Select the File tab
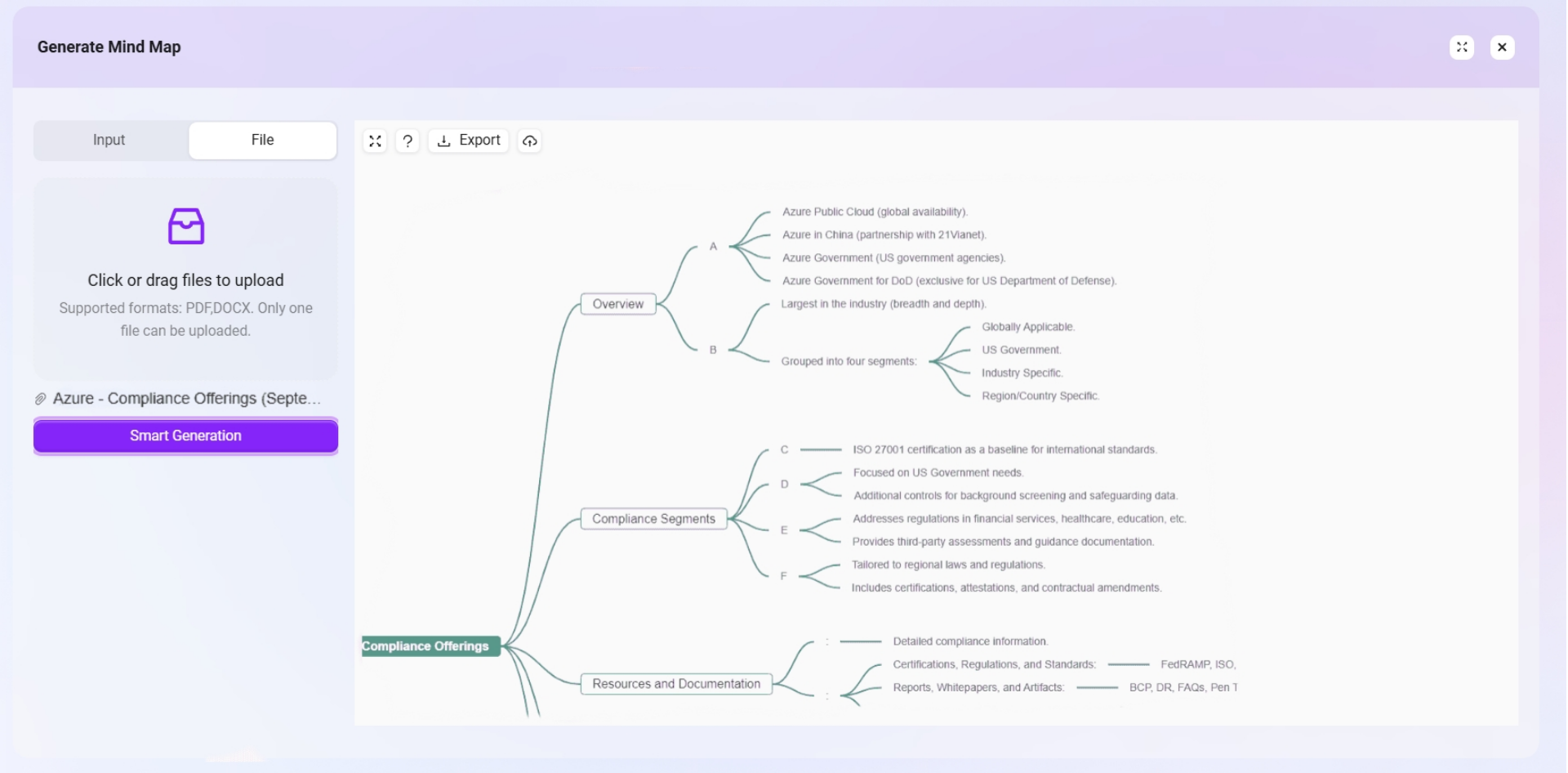The height and width of the screenshot is (773, 1568). pos(262,141)
